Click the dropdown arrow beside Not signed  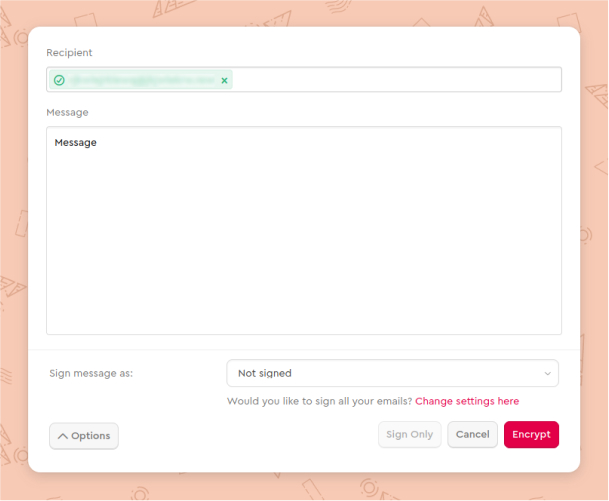[547, 374]
